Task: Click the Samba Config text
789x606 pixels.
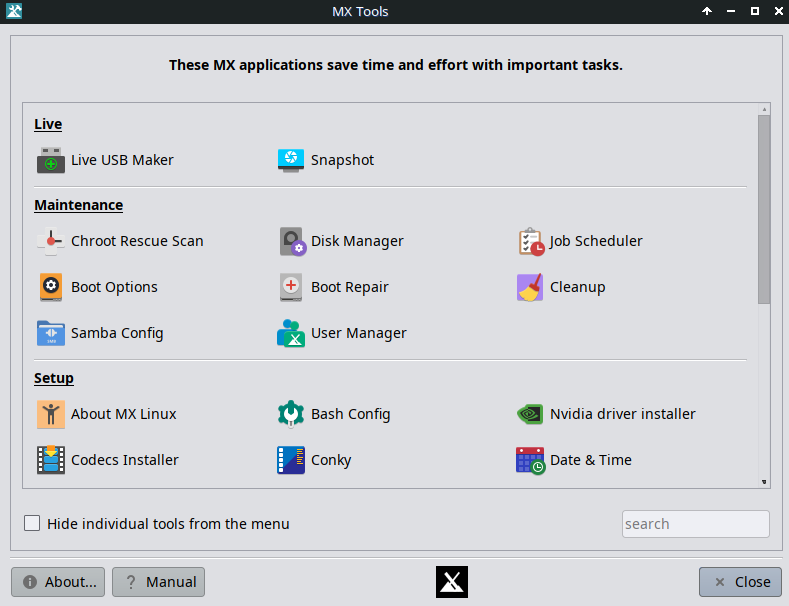Action: coord(117,333)
